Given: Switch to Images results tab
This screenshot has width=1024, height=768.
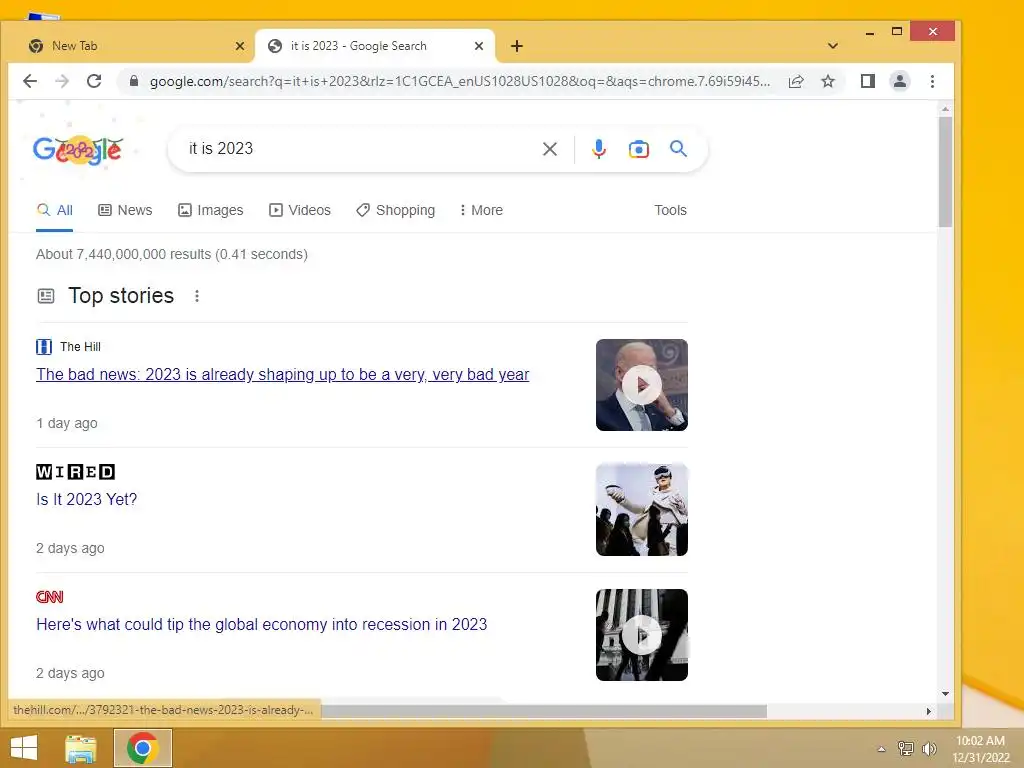Looking at the screenshot, I should 210,210.
